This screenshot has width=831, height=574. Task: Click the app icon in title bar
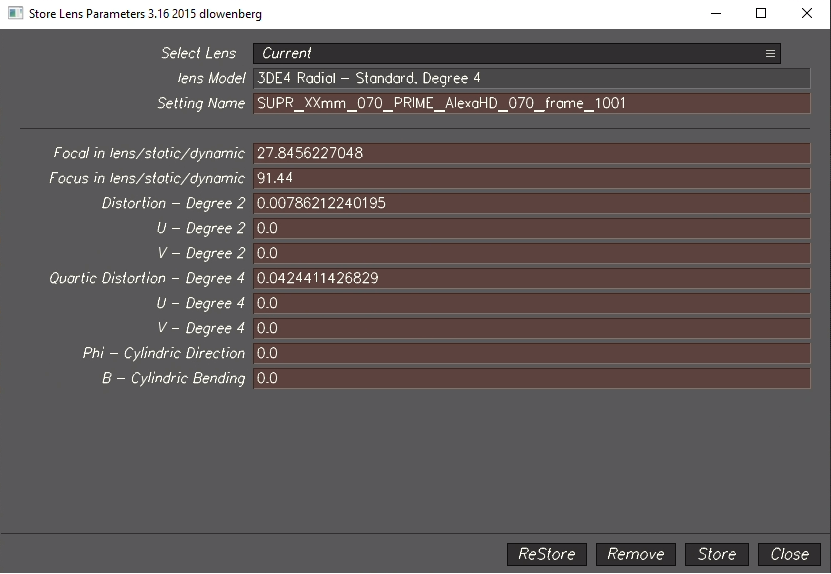click(15, 14)
